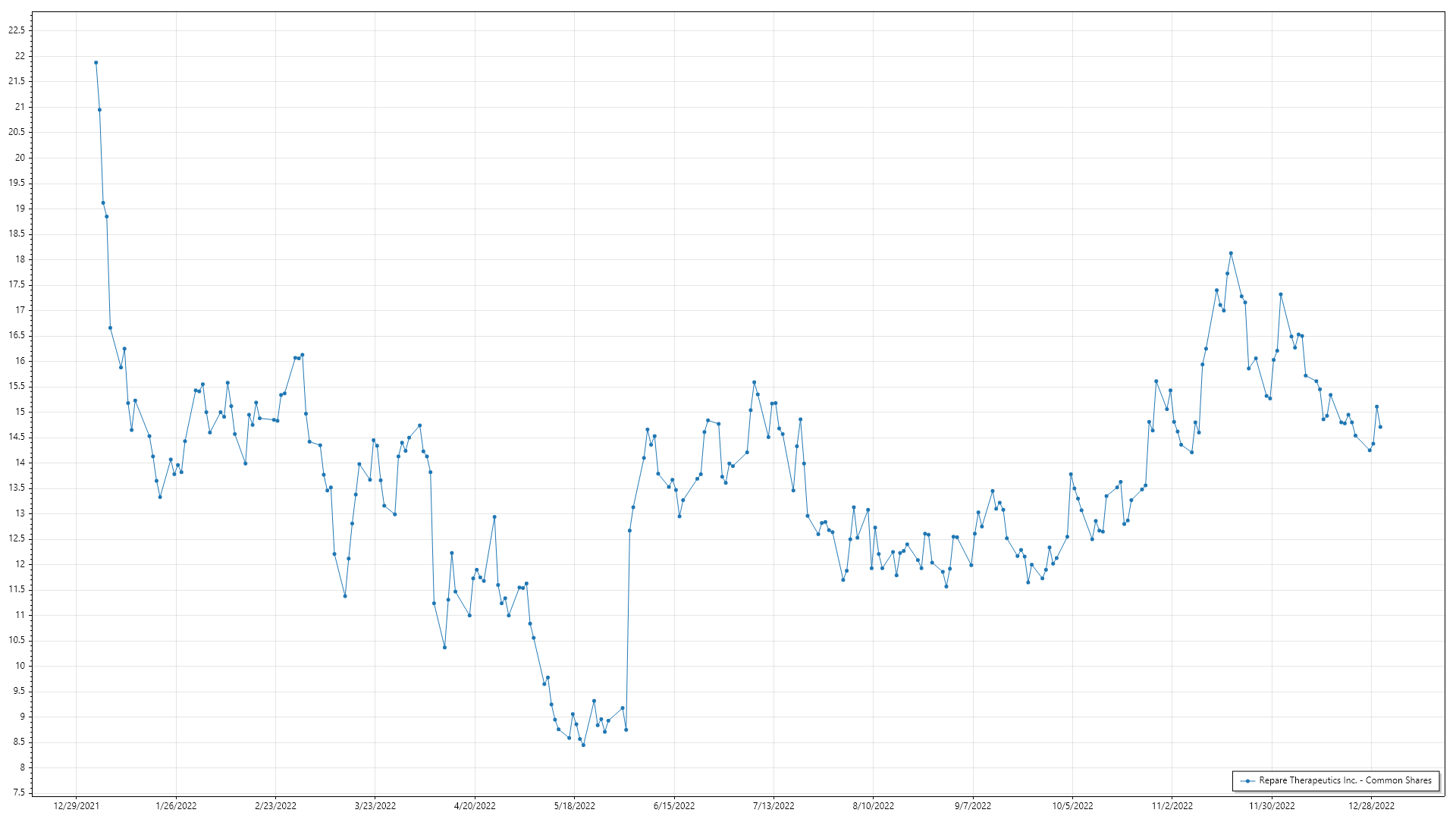Click the 12/28/2022 x-axis date label

[x=1371, y=805]
